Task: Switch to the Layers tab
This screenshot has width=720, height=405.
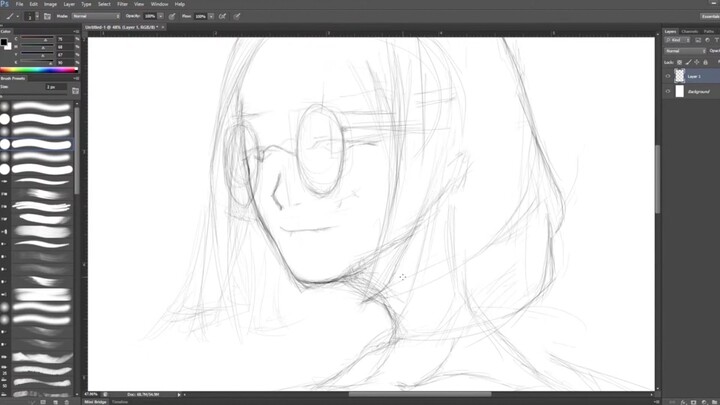Action: 670,31
